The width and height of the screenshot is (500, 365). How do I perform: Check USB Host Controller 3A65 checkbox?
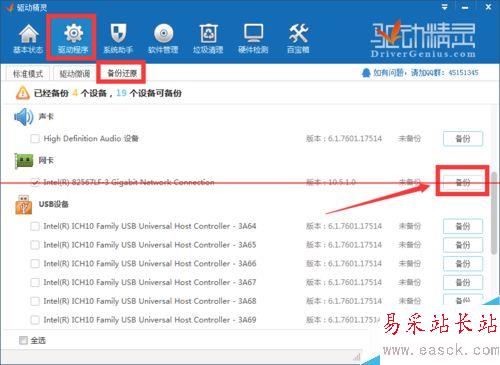coord(35,245)
